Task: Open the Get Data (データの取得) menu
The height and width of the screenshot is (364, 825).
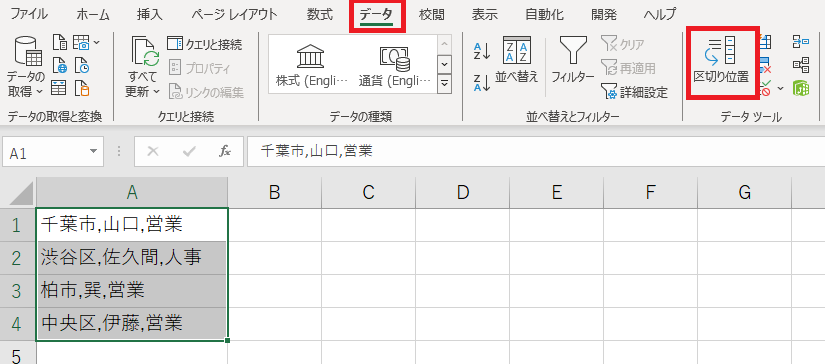Action: pos(25,67)
